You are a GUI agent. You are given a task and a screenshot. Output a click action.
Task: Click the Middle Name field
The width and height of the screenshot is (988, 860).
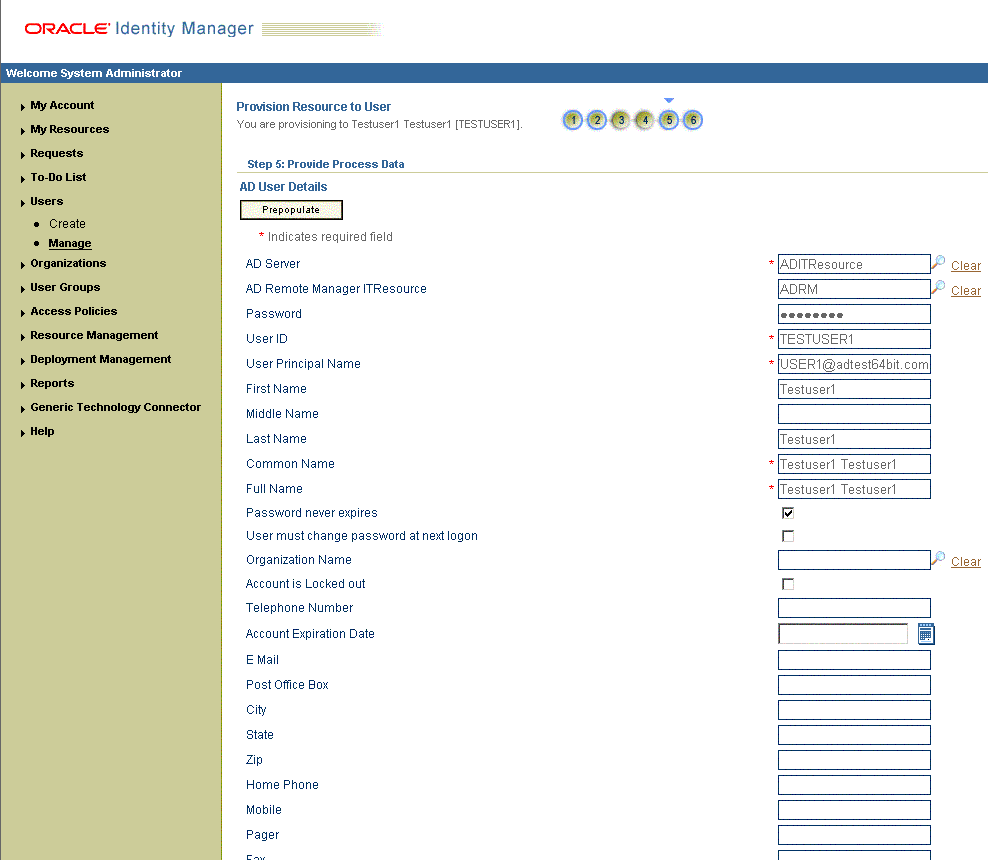tap(854, 414)
